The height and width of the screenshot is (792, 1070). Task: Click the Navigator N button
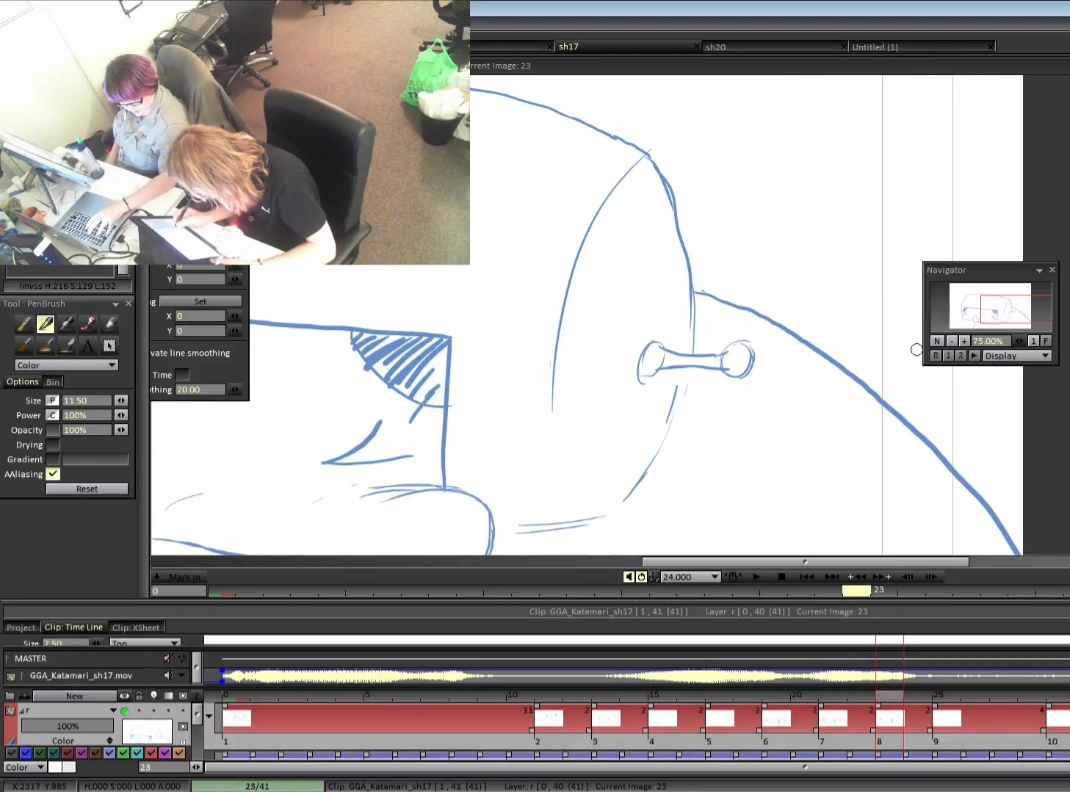point(937,340)
